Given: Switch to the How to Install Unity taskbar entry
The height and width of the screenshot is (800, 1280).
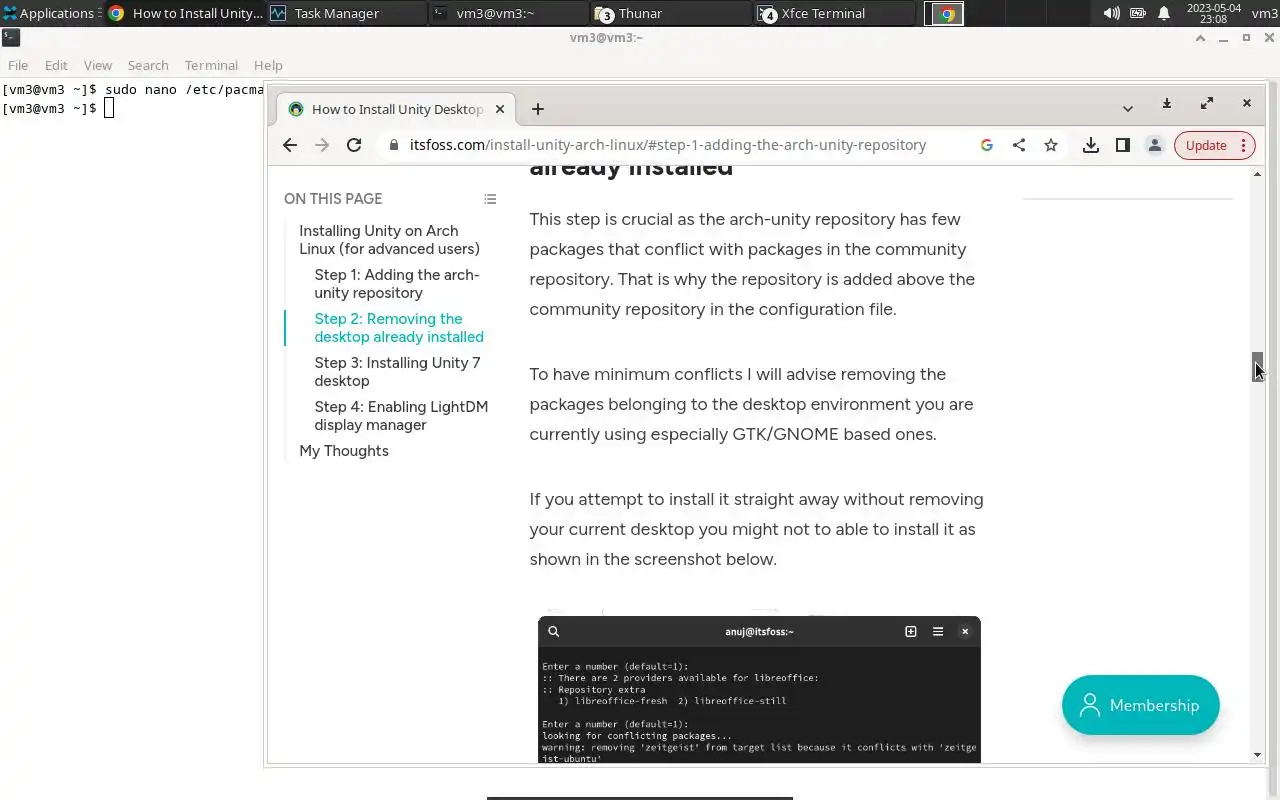Looking at the screenshot, I should tap(184, 13).
